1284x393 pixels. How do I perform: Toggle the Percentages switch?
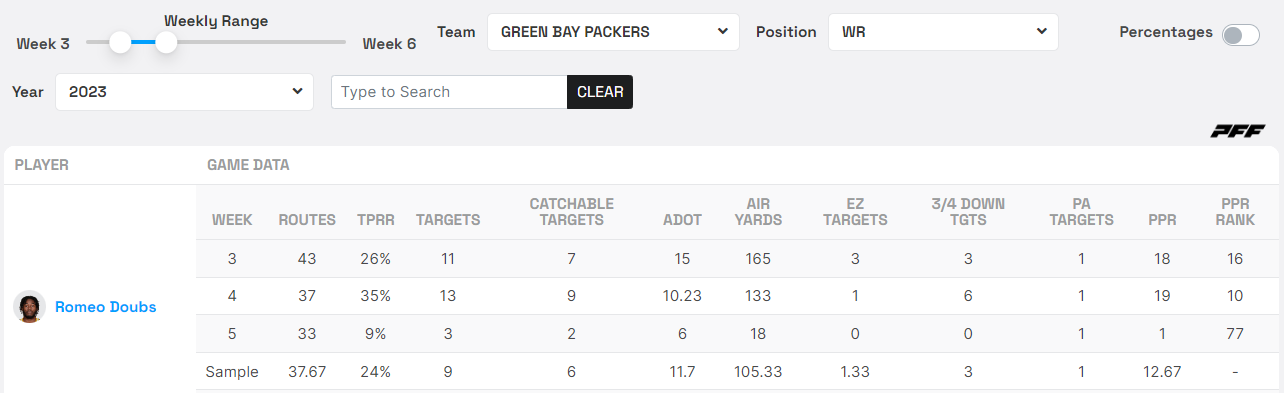(x=1240, y=34)
